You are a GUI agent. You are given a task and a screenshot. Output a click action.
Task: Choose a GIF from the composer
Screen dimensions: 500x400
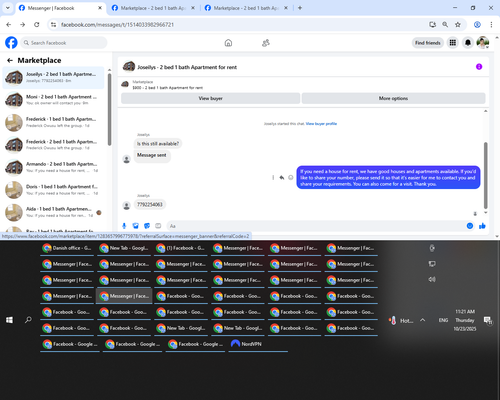pyautogui.click(x=158, y=226)
